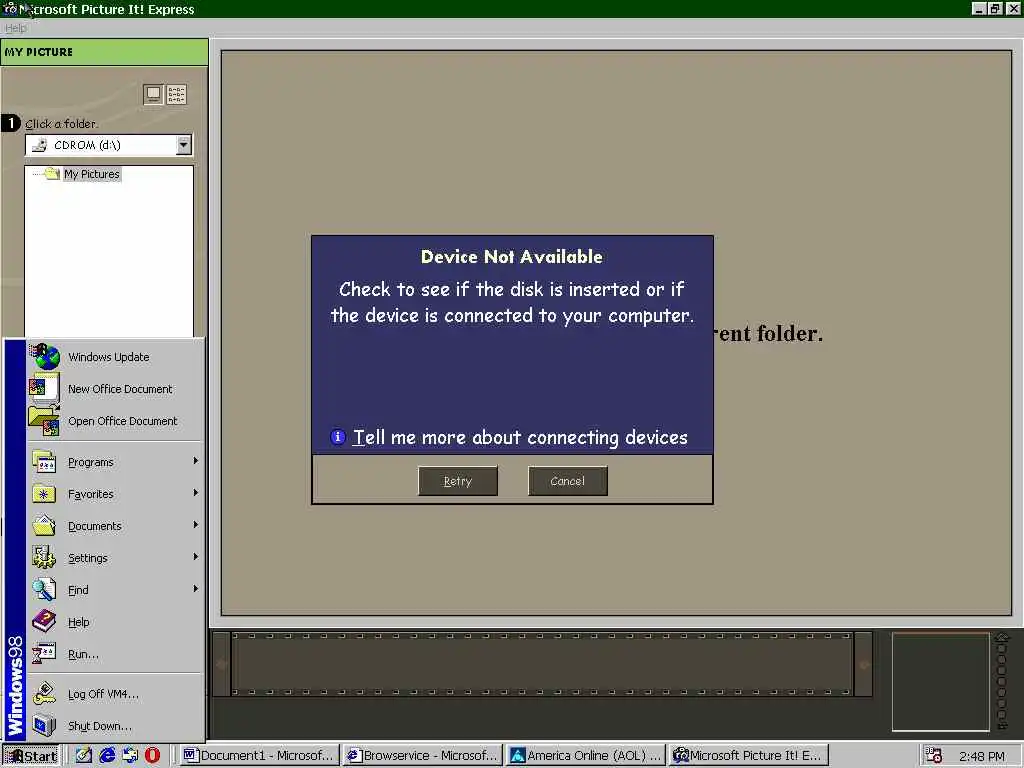The height and width of the screenshot is (768, 1024).
Task: Switch to Browservice taskbar button
Action: [423, 756]
